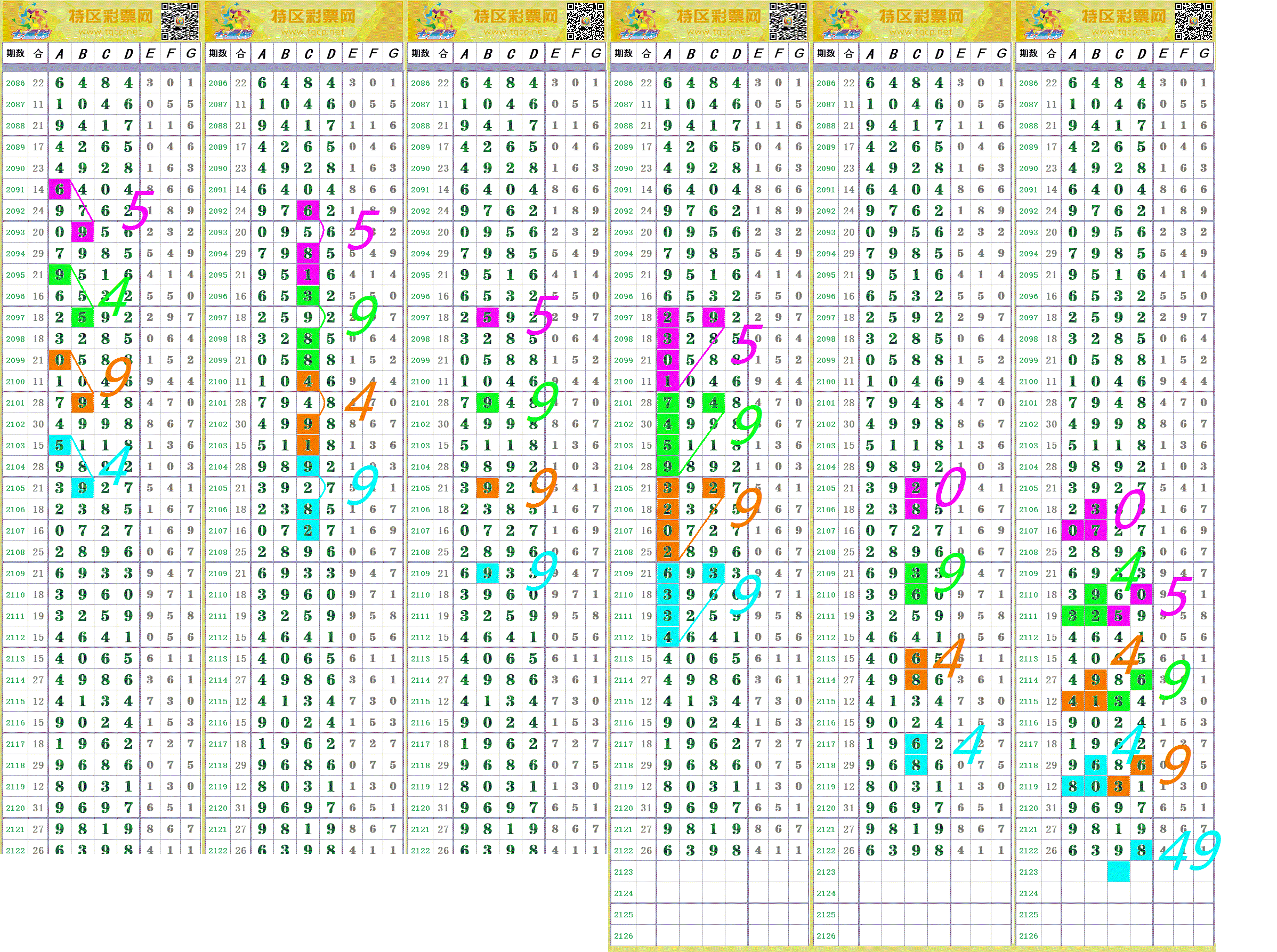1277x952 pixels.
Task: Click period 2120 in the third chart
Action: pyautogui.click(x=420, y=808)
